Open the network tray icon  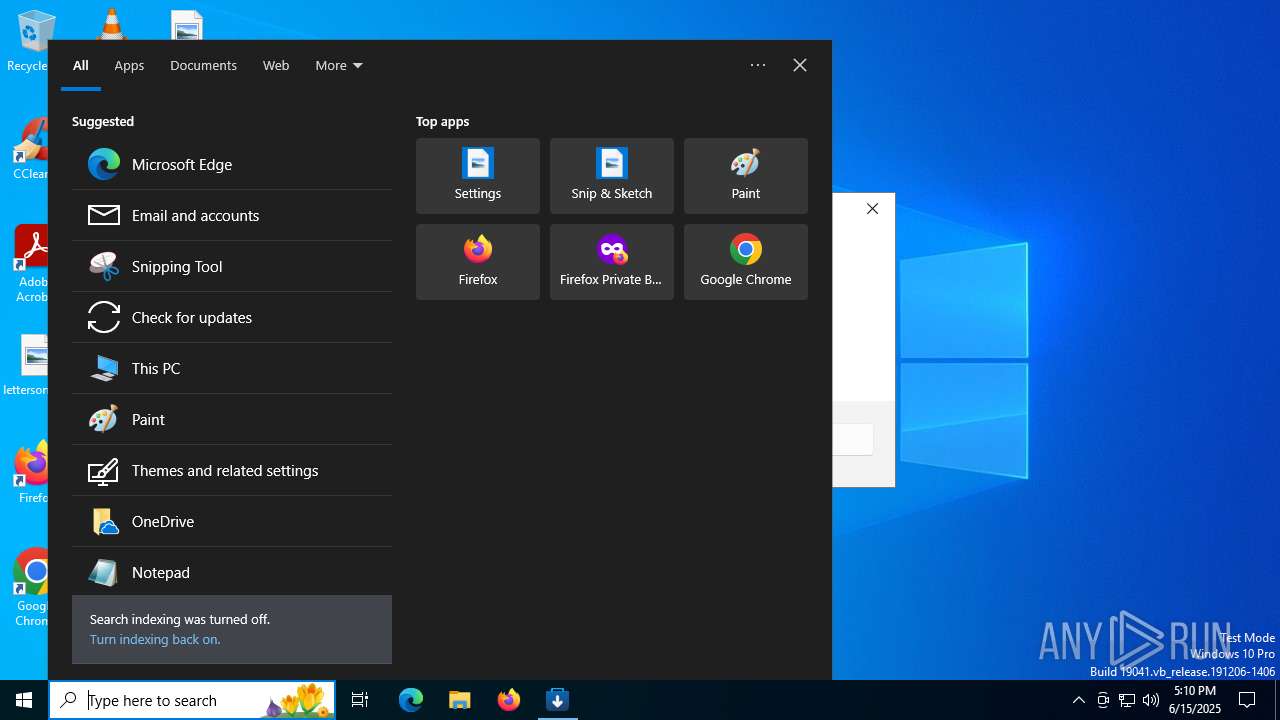pos(1127,700)
